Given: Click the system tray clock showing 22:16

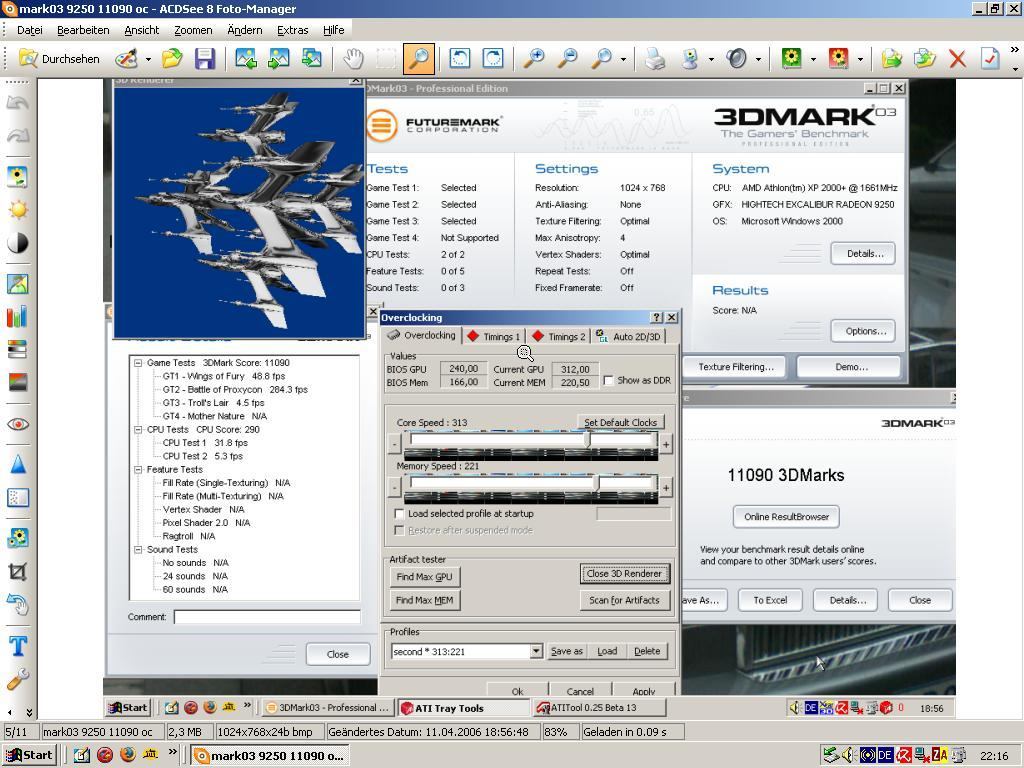Looking at the screenshot, I should 994,756.
